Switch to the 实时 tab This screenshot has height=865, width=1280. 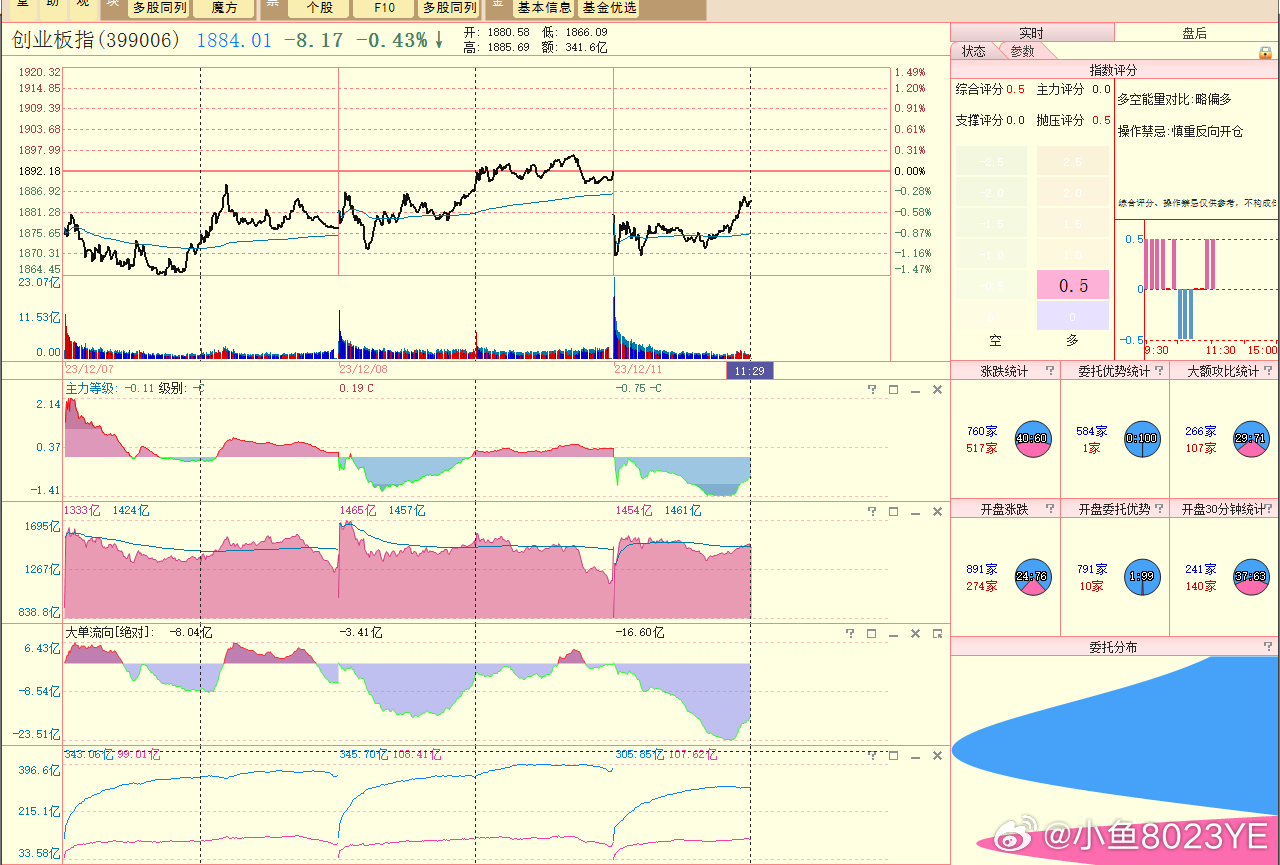1031,33
